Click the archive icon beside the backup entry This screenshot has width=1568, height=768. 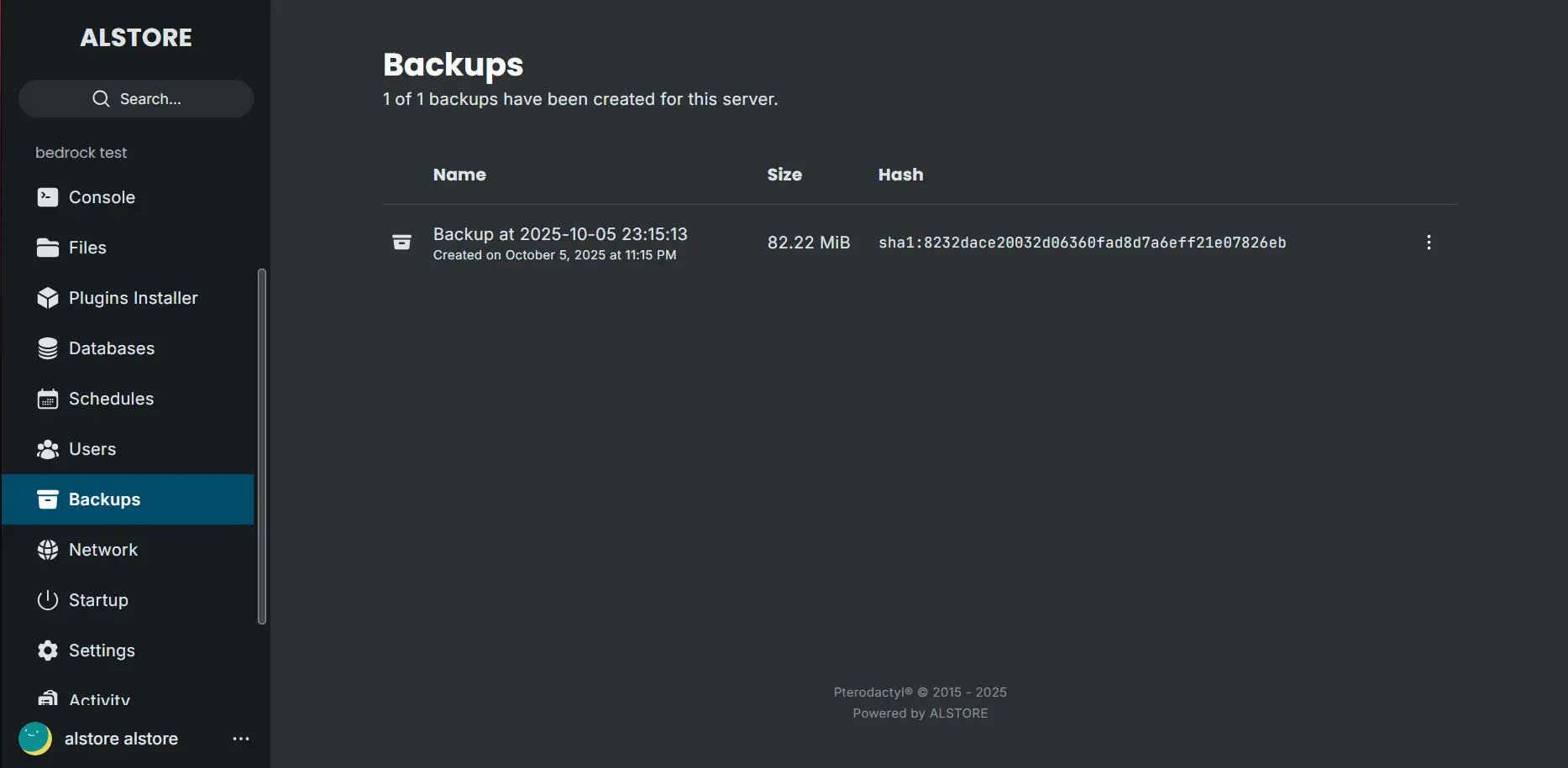pyautogui.click(x=402, y=242)
